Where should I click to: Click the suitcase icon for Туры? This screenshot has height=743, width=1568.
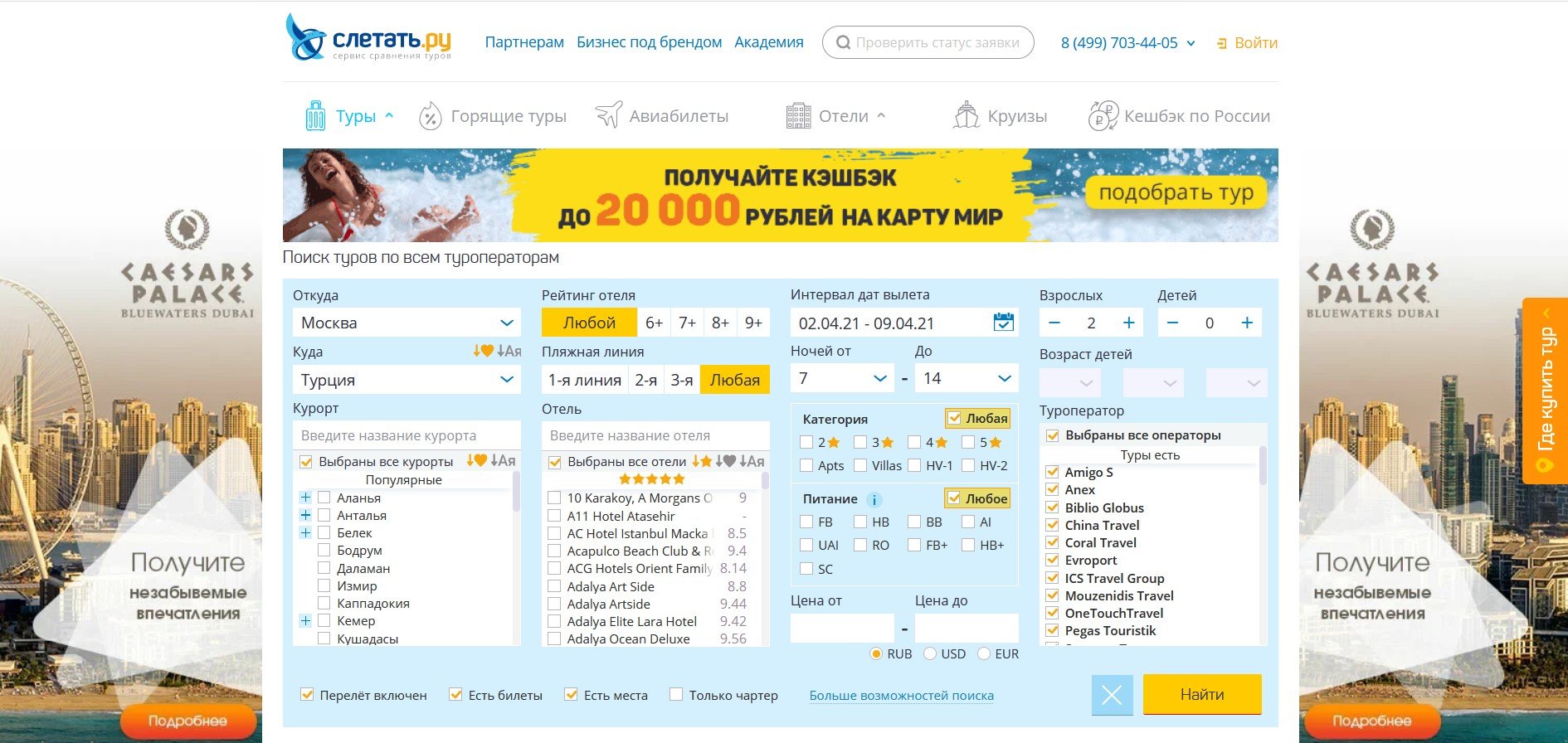pyautogui.click(x=315, y=116)
